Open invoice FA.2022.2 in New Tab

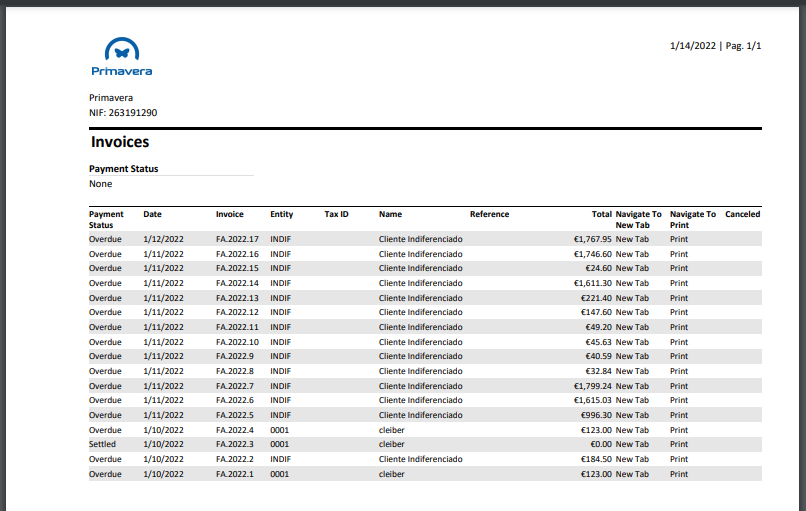pos(632,459)
